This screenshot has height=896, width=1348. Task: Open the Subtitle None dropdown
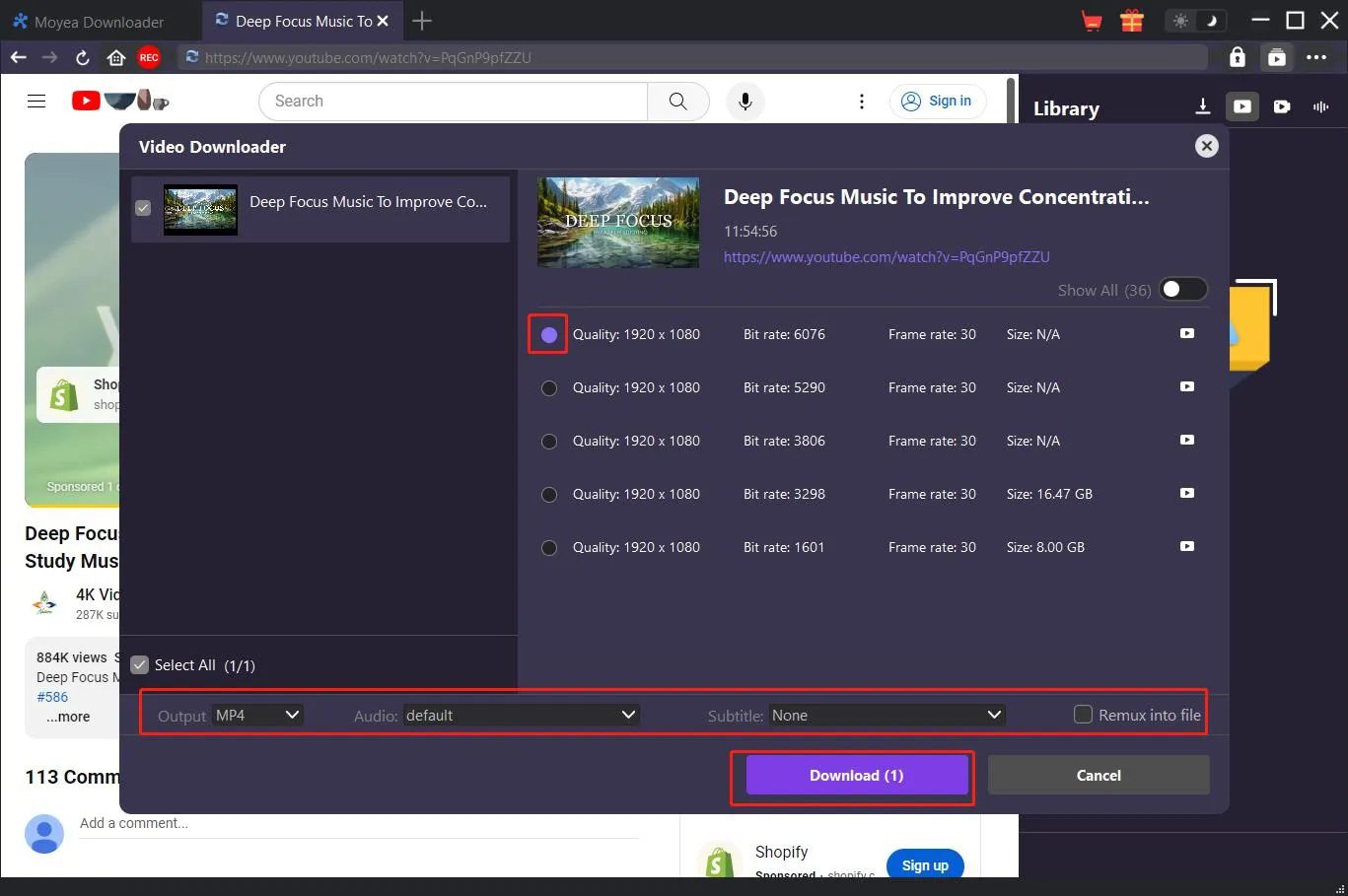click(886, 716)
